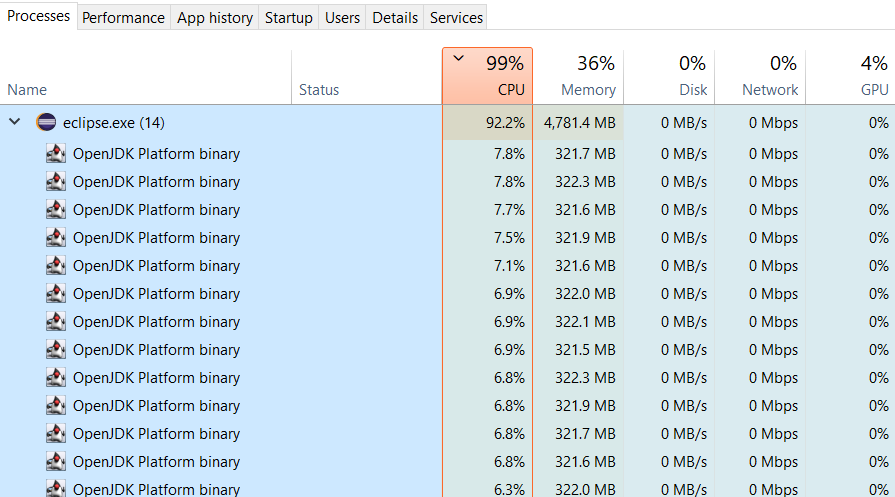This screenshot has width=895, height=497.
Task: Click the OpenJDK icon on the 321.6 MB, 6.8% row
Action: click(x=56, y=461)
